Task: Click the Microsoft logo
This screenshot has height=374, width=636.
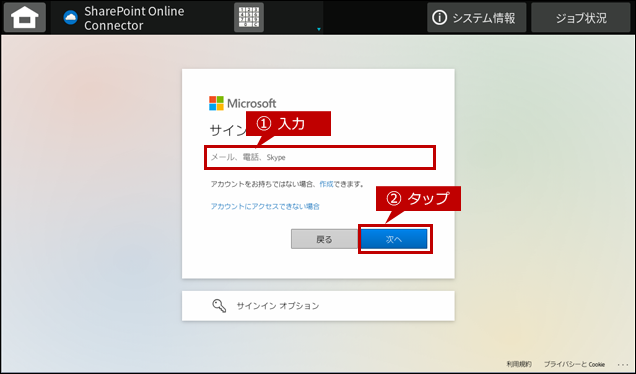Action: click(242, 103)
